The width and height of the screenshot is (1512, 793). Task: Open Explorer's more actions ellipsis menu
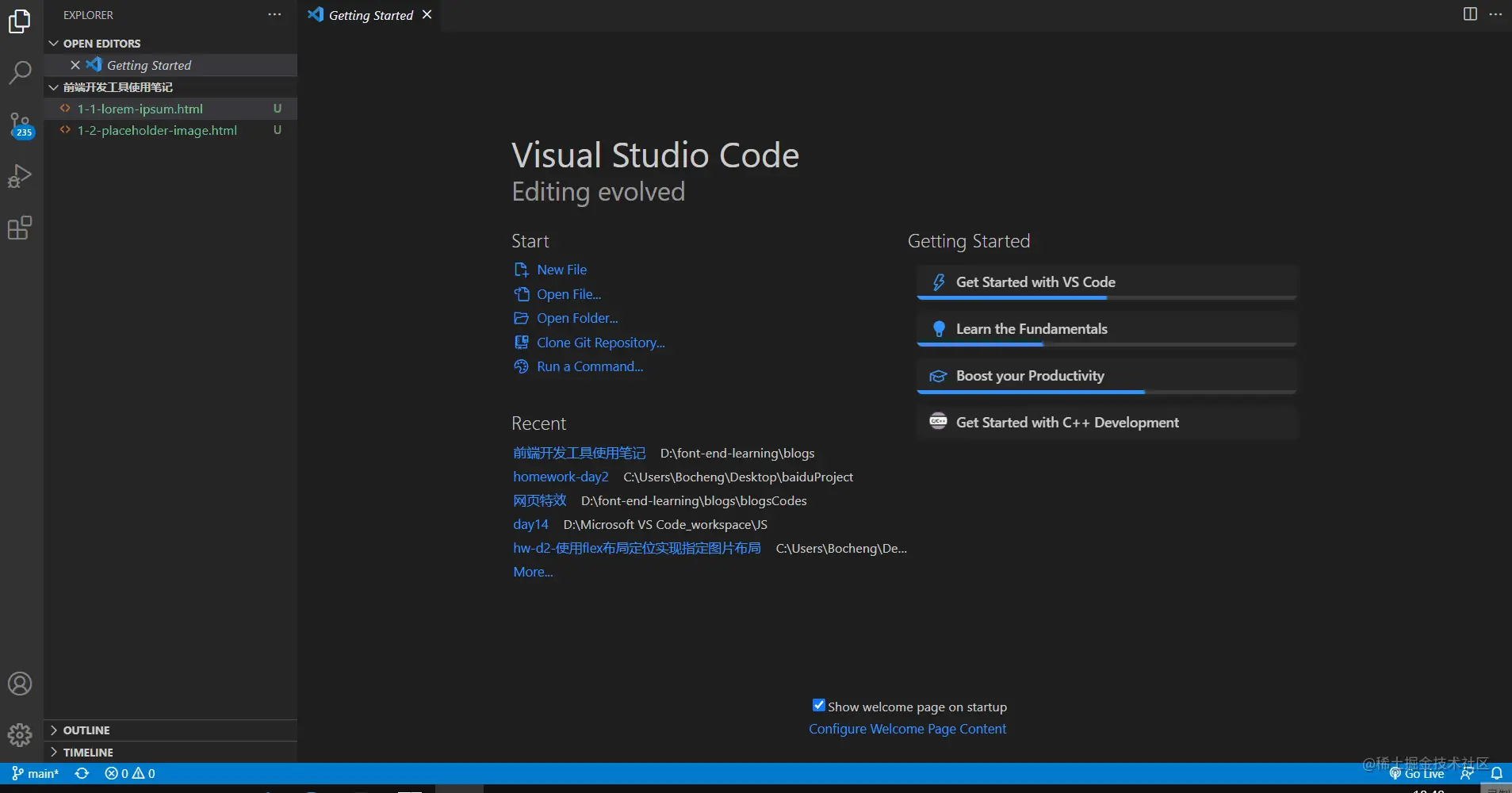click(274, 15)
